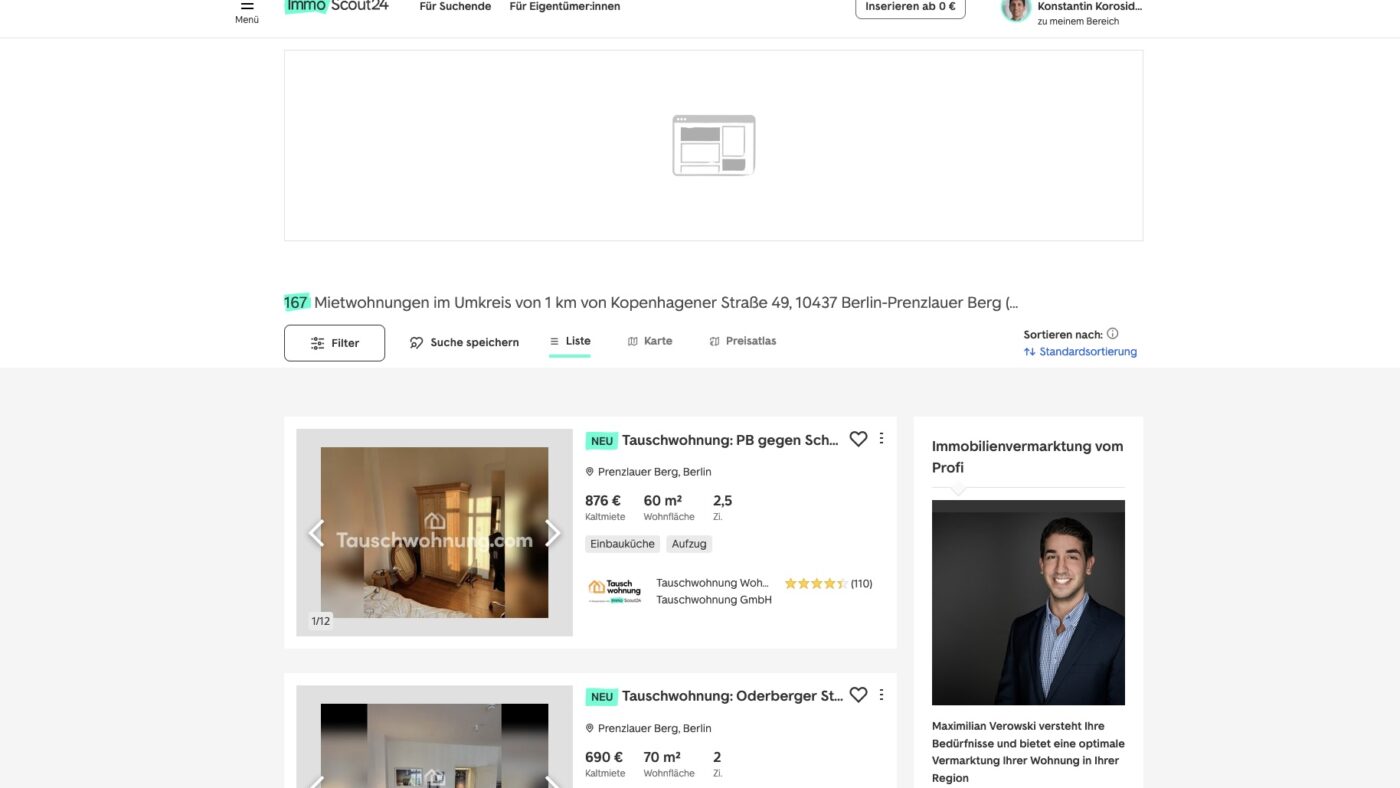Viewport: 1400px width, 788px height.
Task: Favorite the PB gegen listing with the heart
Action: click(858, 439)
